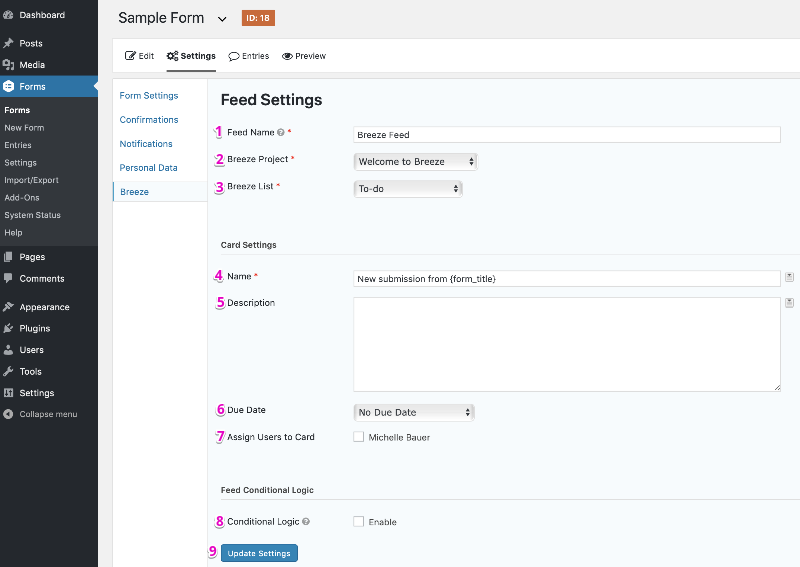Image resolution: width=800 pixels, height=567 pixels.
Task: Open Settings in Forms submenu
Action: (20, 162)
